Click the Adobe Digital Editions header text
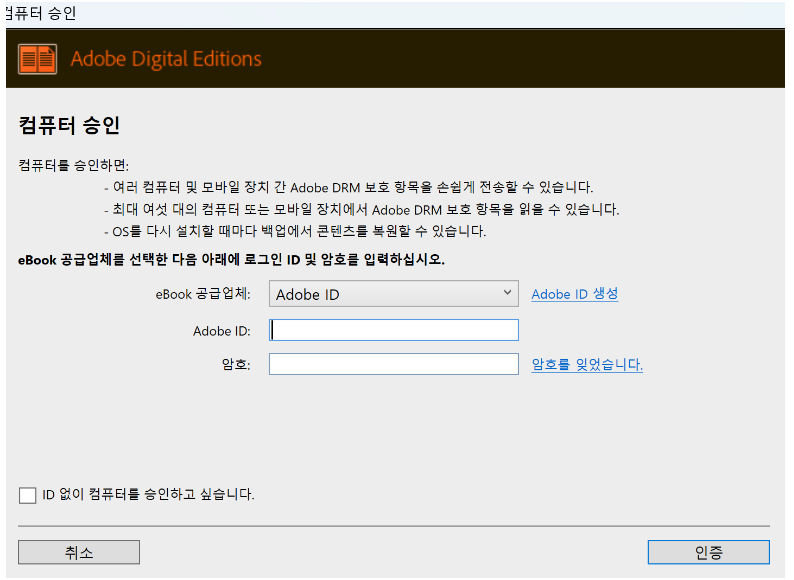The height and width of the screenshot is (580, 794). [166, 59]
